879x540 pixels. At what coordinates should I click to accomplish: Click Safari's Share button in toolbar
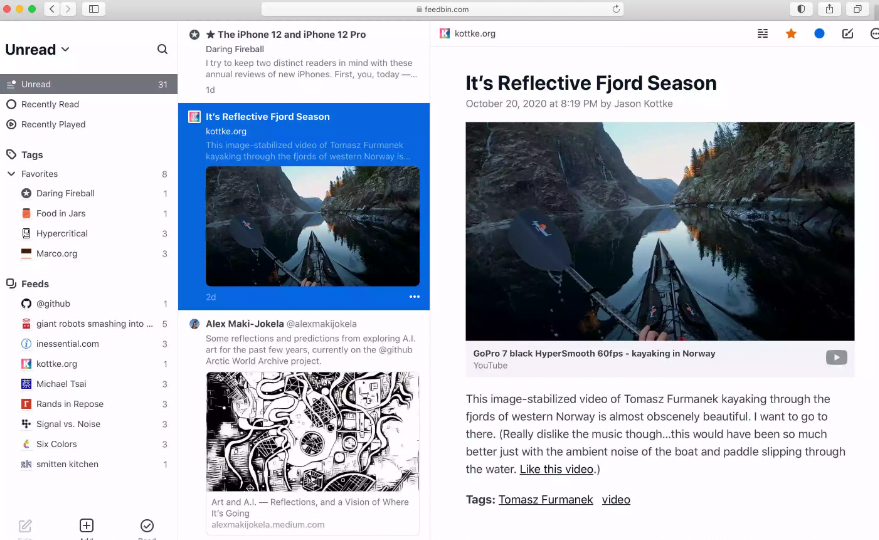[x=829, y=9]
